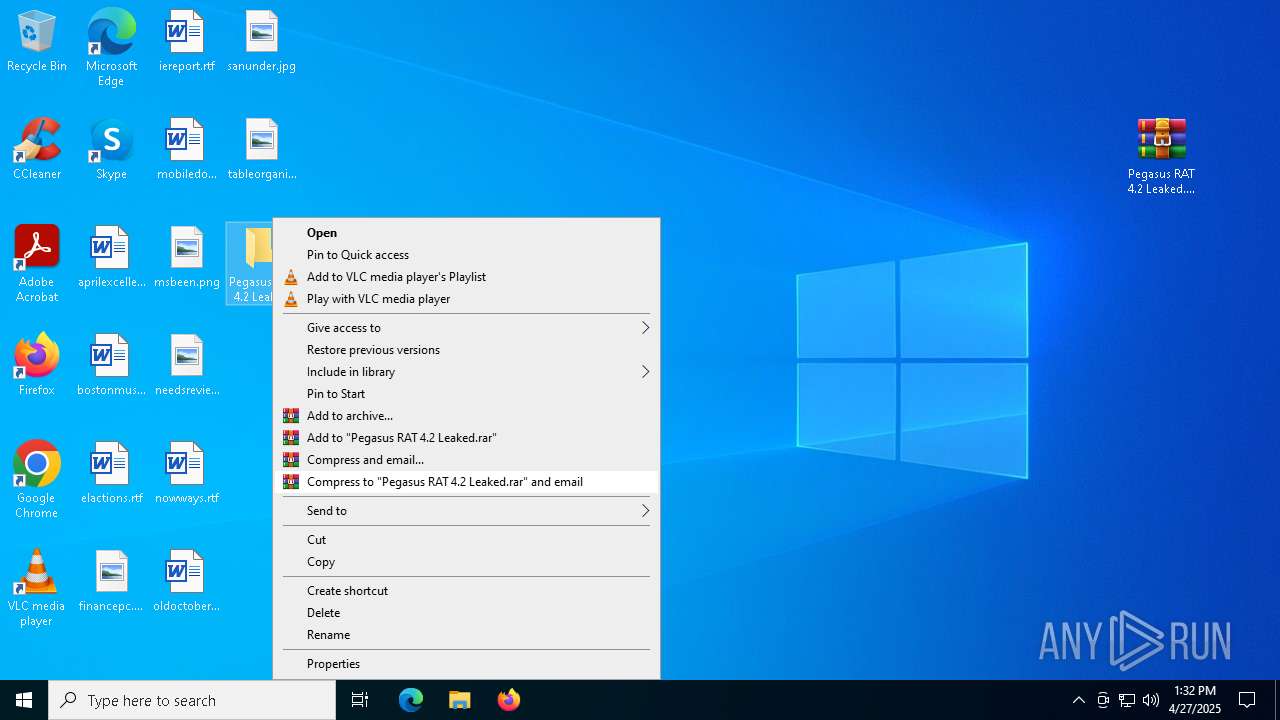The image size is (1280, 720).
Task: Select the VLC media player shortcut
Action: click(37, 588)
